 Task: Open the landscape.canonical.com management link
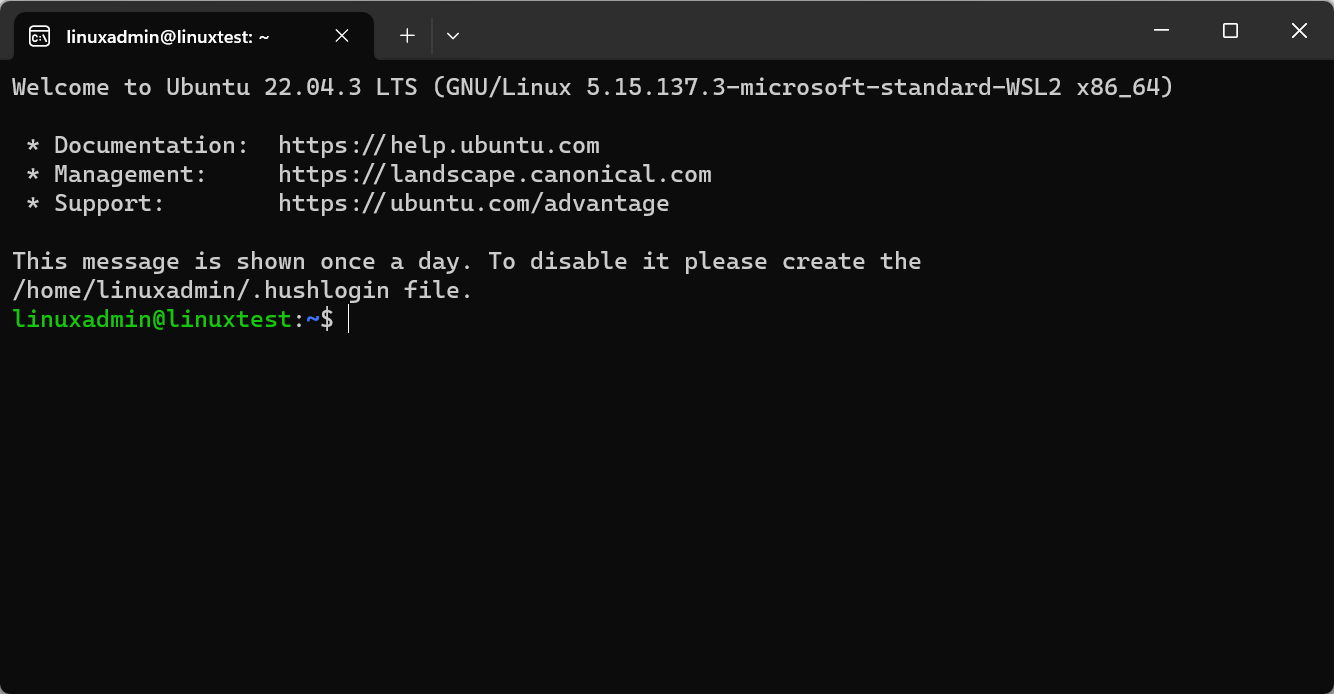coord(495,175)
